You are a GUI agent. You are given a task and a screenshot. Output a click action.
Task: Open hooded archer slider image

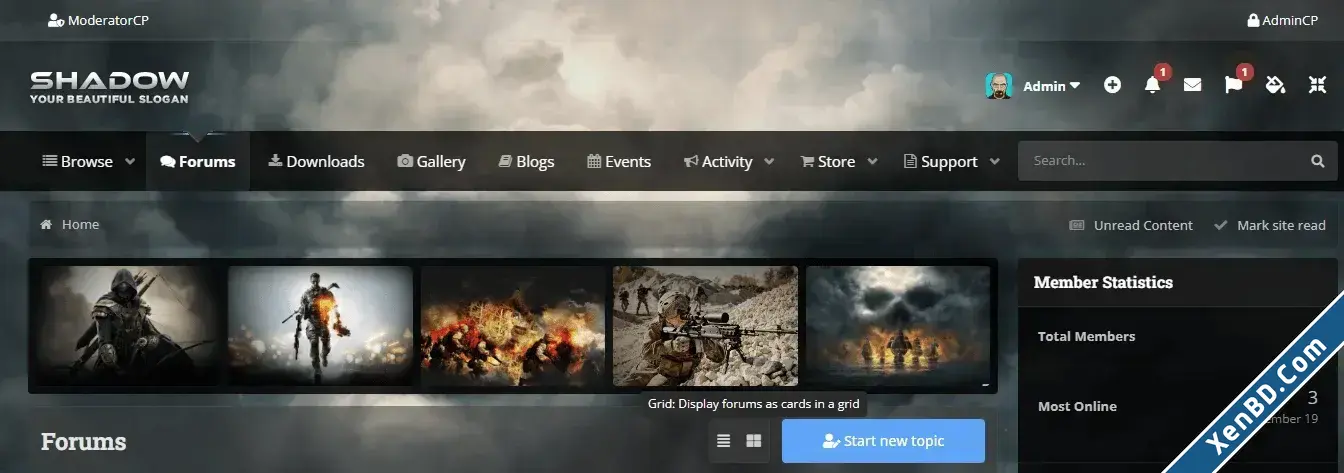coord(128,326)
